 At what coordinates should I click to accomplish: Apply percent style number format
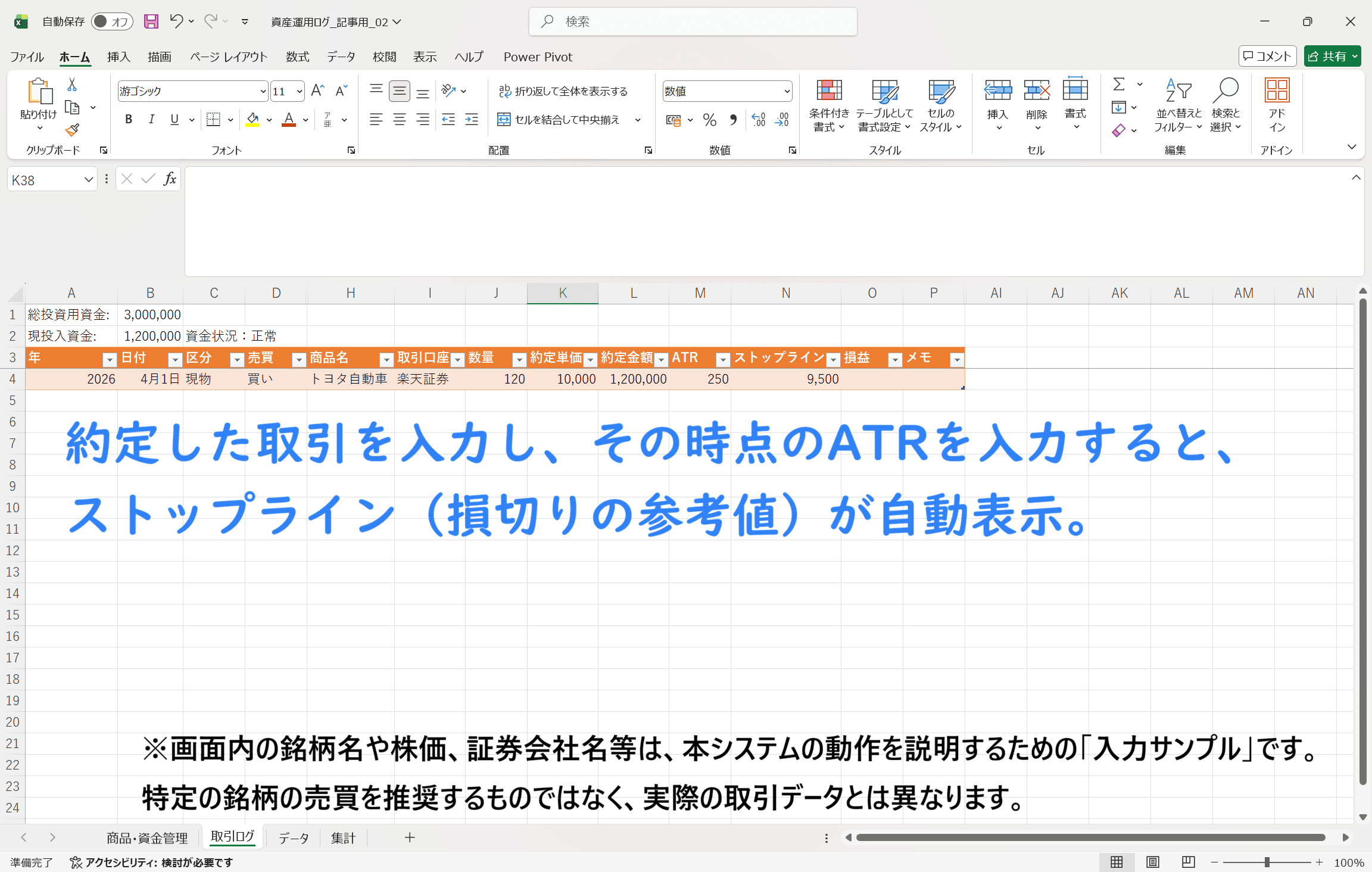point(709,120)
